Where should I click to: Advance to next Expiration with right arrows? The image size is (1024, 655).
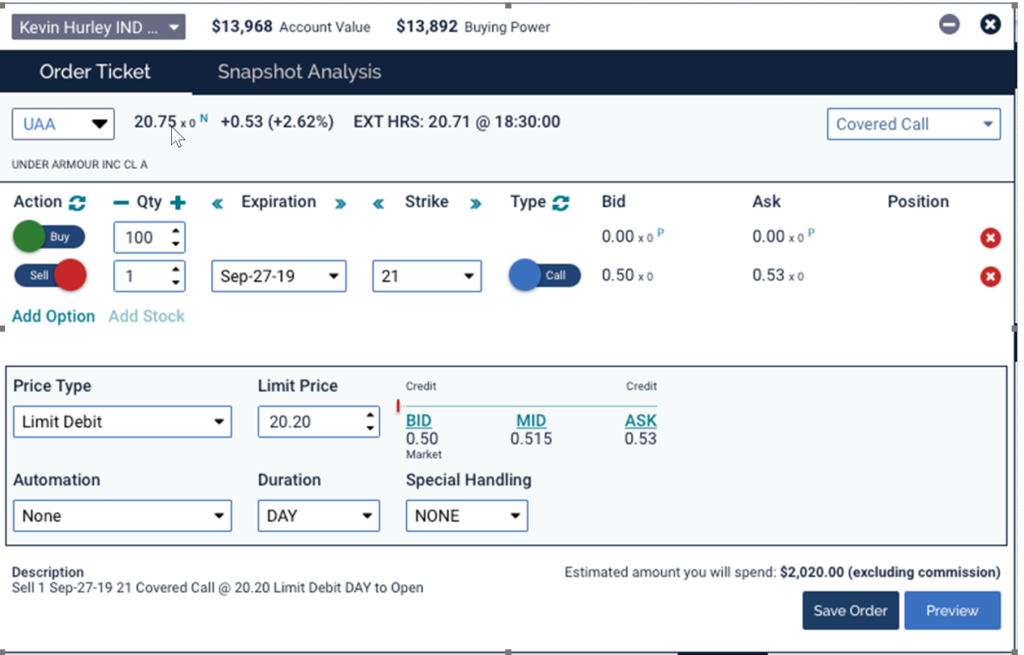340,203
